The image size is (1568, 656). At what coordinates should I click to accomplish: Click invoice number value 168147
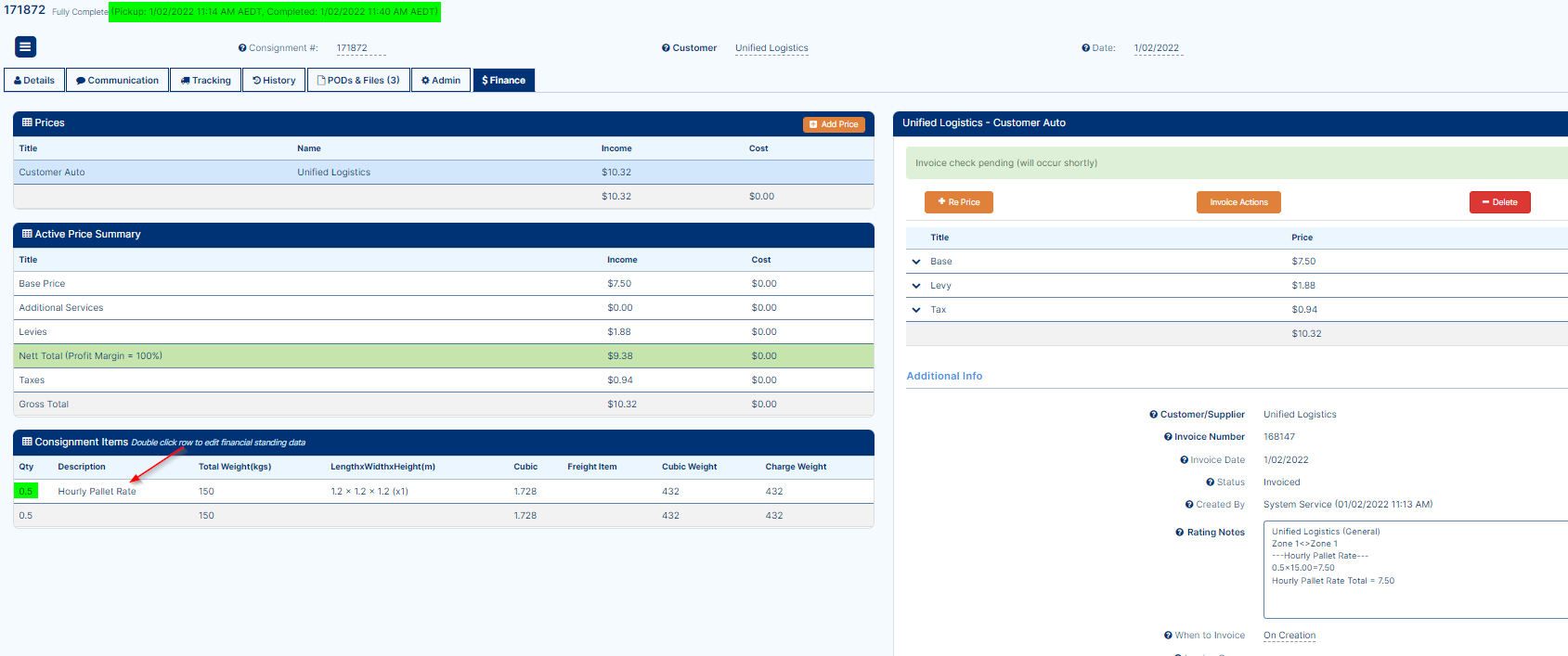click(x=1279, y=437)
